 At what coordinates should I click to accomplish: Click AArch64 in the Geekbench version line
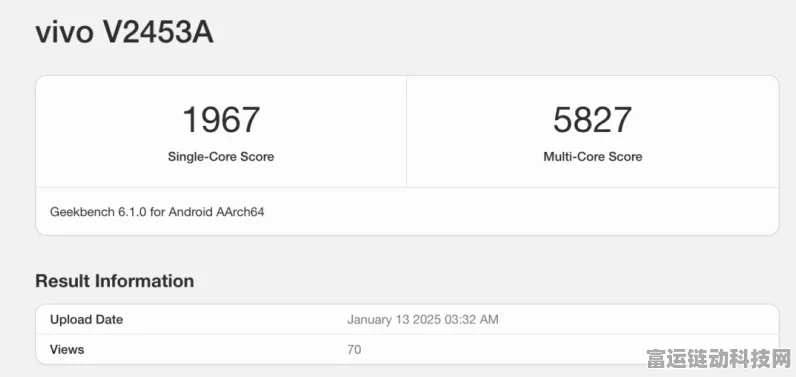tap(240, 212)
